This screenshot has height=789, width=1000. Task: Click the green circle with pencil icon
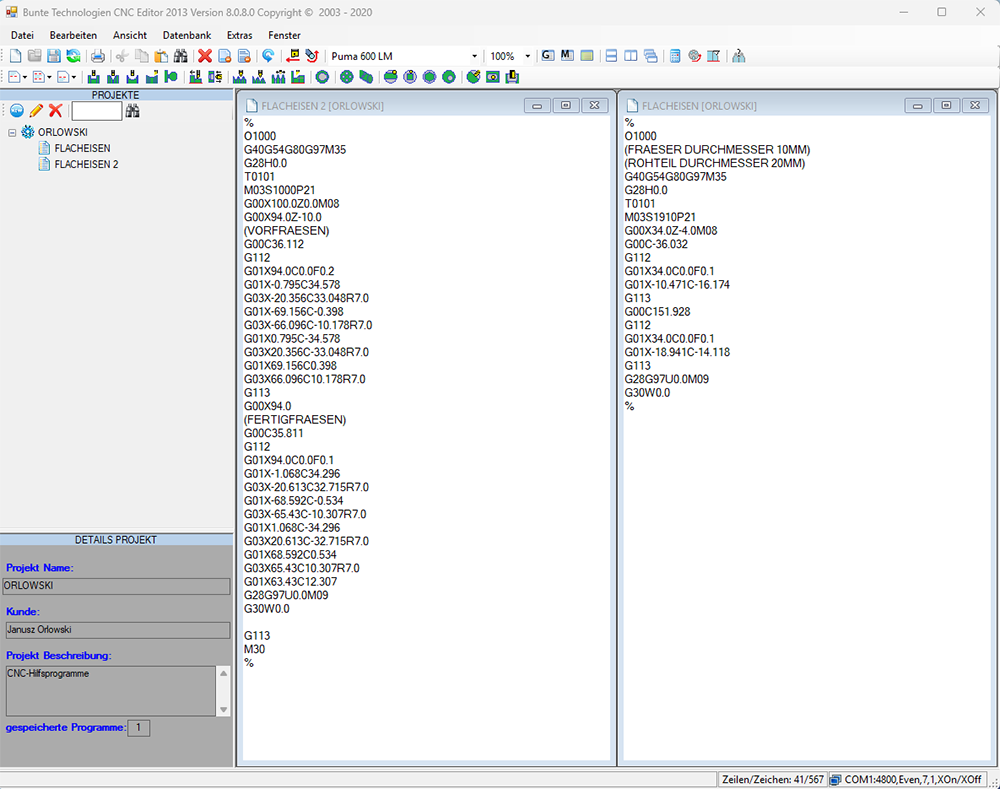(473, 77)
